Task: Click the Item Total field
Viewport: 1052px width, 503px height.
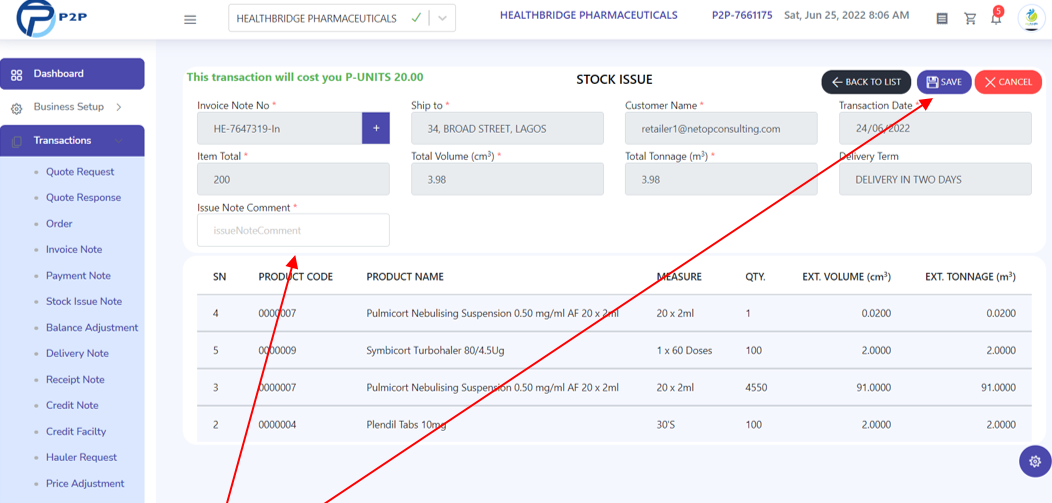Action: point(293,179)
